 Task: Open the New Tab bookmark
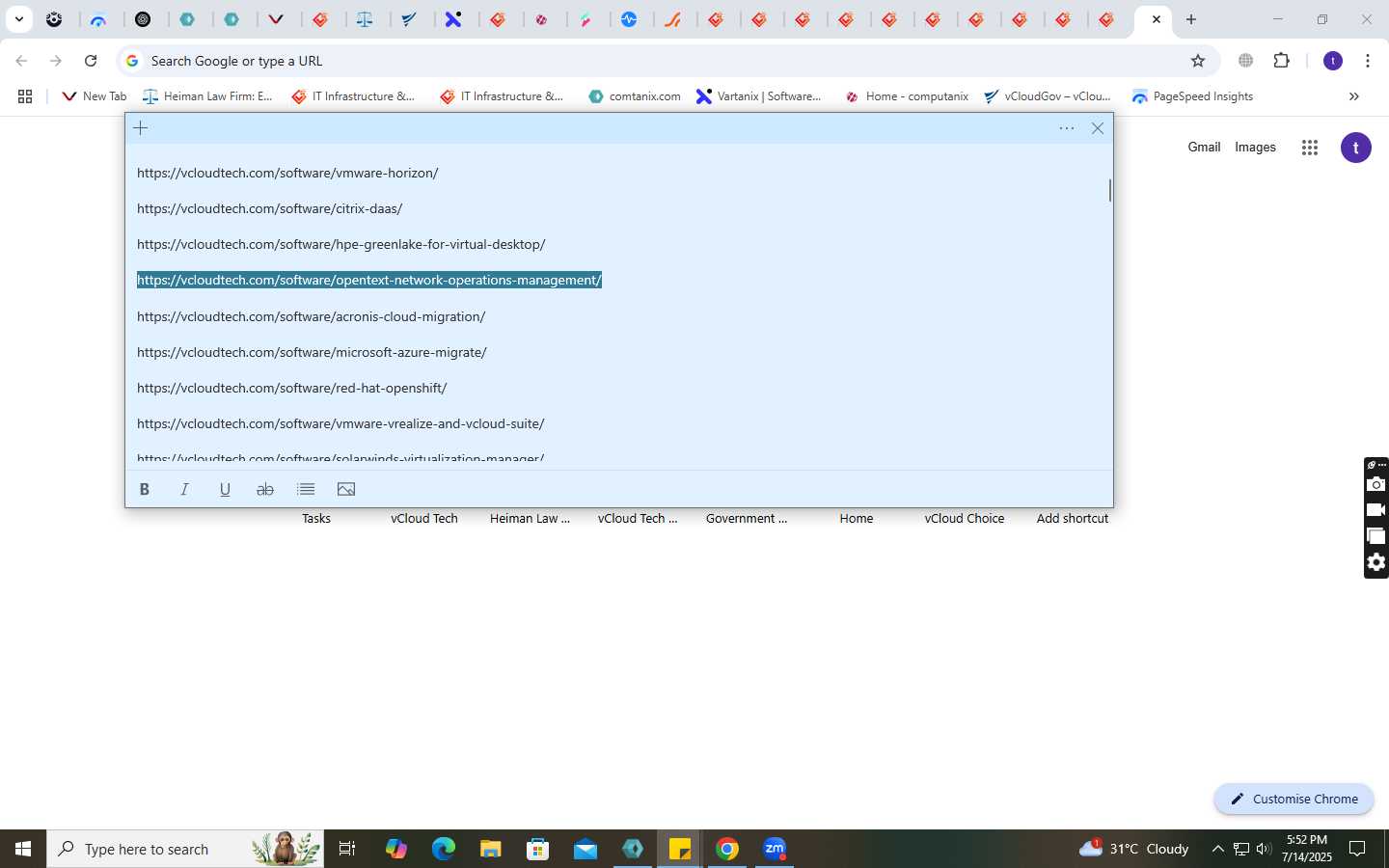coord(94,96)
